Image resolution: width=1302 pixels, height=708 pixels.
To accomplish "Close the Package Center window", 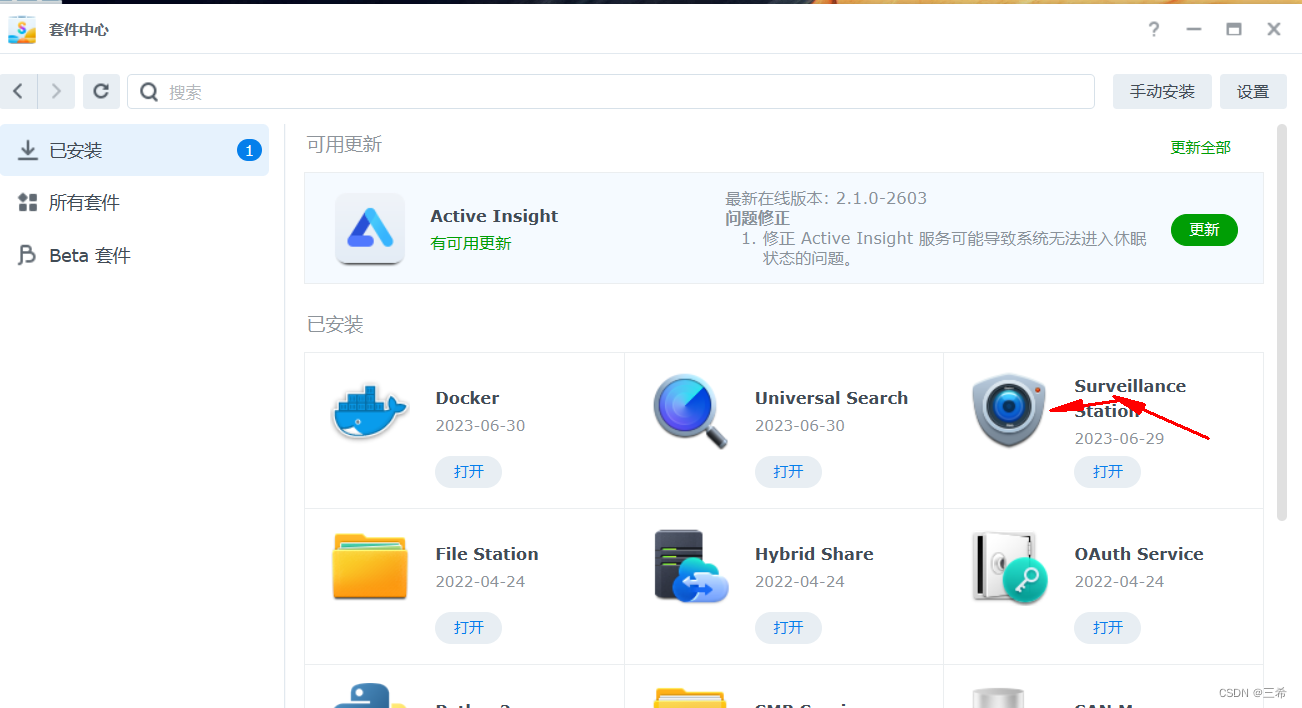I will [x=1274, y=29].
